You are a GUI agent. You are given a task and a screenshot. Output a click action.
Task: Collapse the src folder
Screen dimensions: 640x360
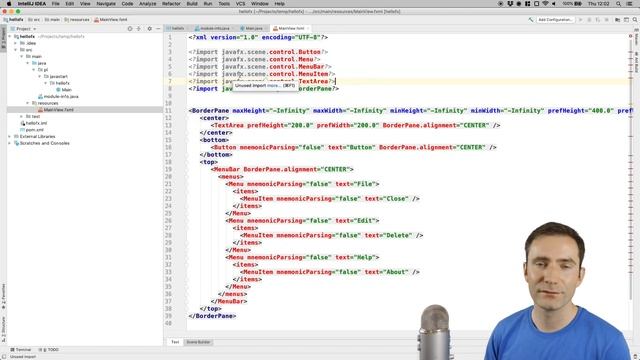pos(16,50)
